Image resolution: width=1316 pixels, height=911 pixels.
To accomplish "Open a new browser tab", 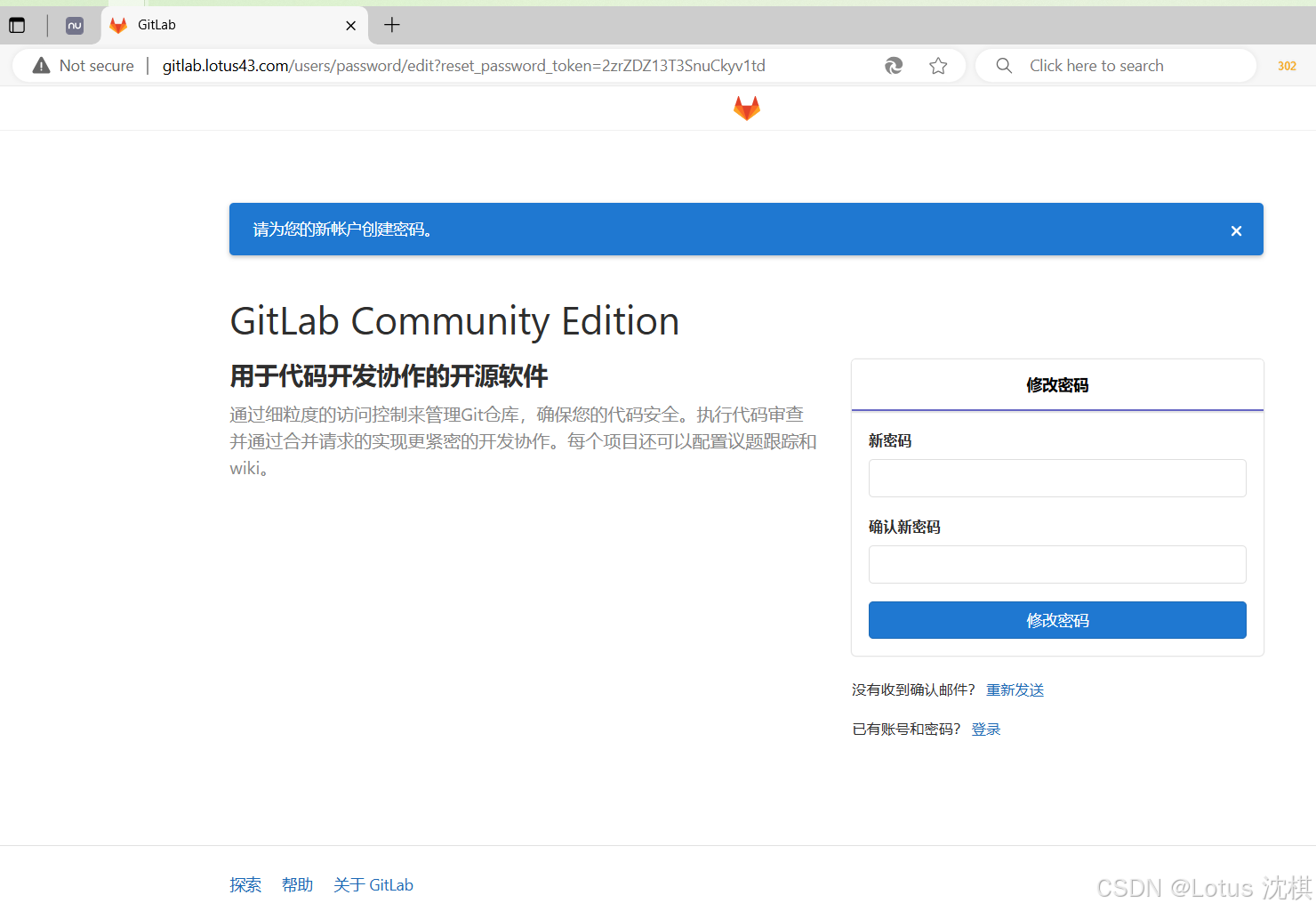I will (x=392, y=25).
